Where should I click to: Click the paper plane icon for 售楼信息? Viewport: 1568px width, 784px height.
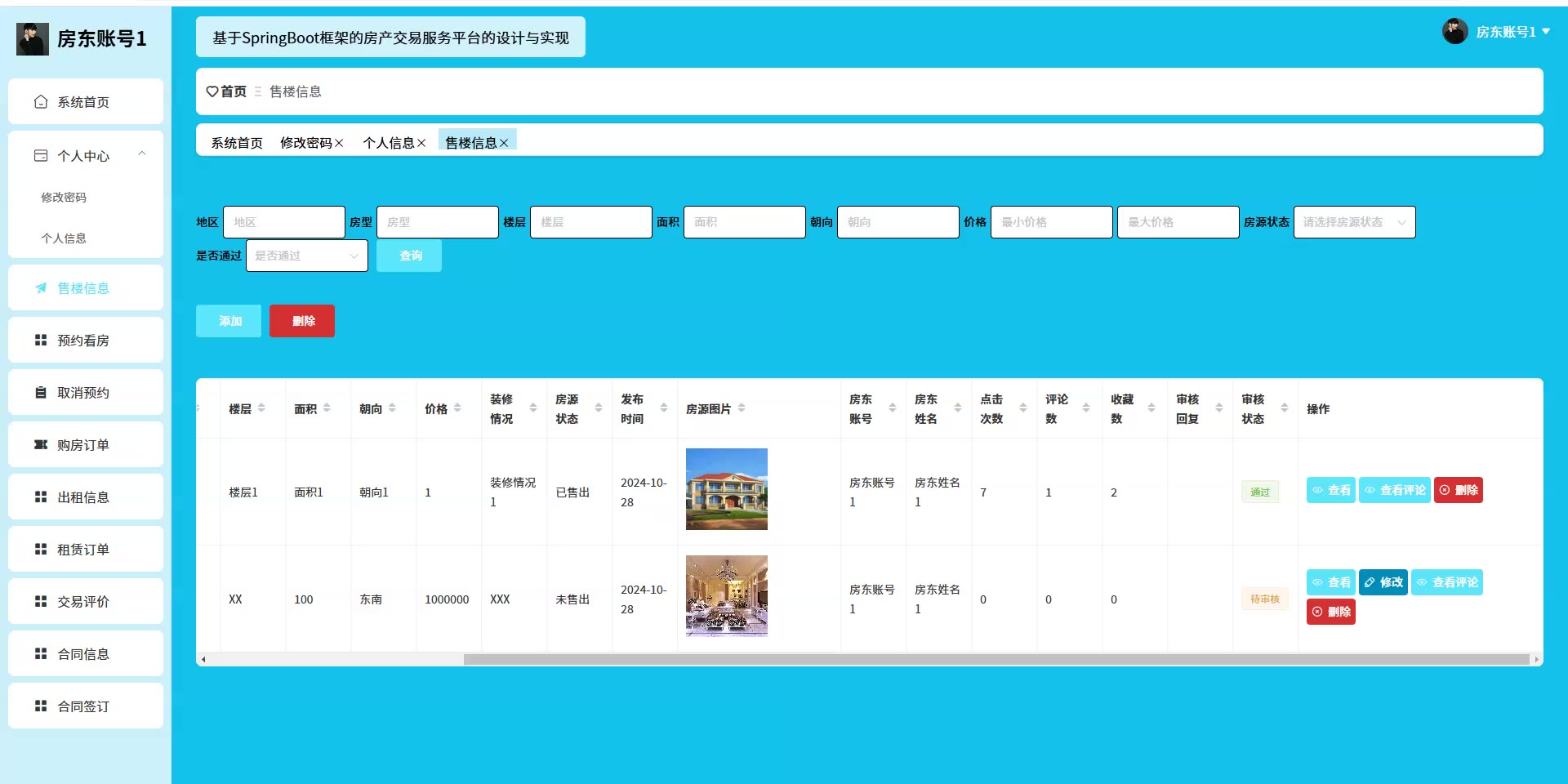pos(41,288)
